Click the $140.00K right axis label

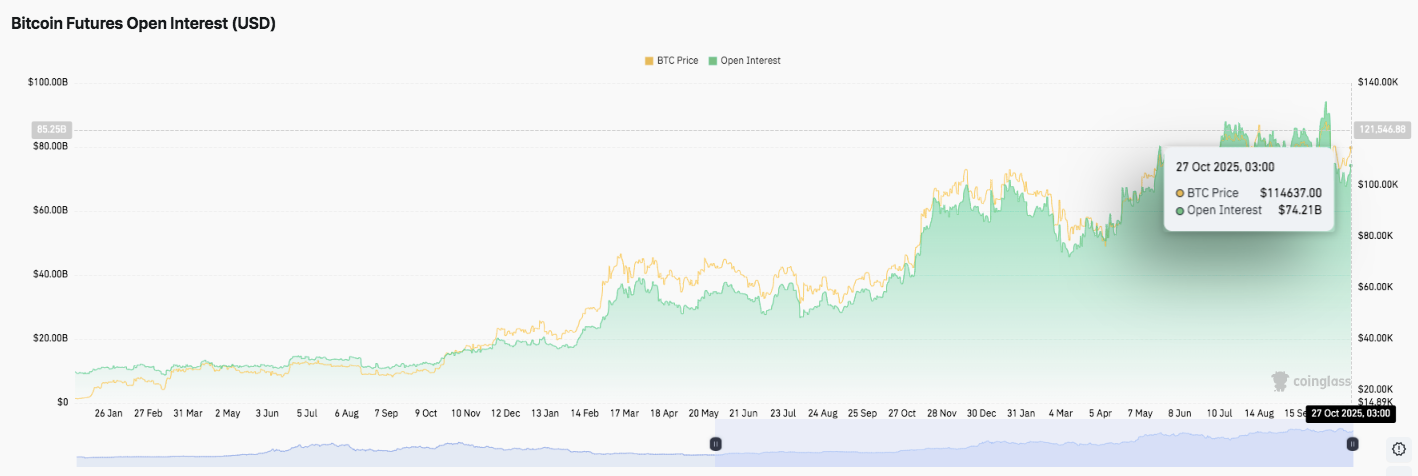pos(1377,82)
